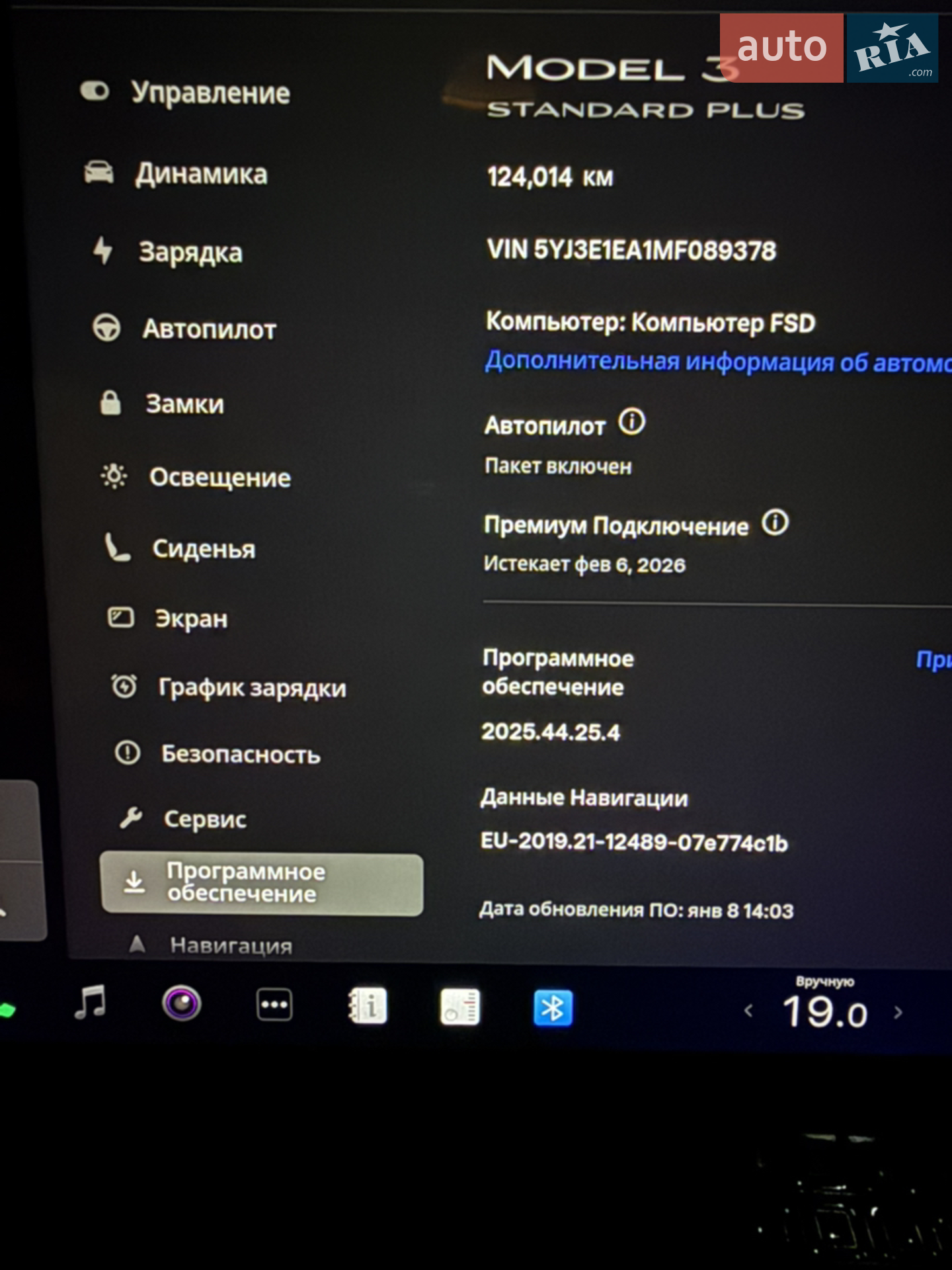Tap the VIN 5YJ3E1EA1MF089378 text
The image size is (952, 1270).
631,250
